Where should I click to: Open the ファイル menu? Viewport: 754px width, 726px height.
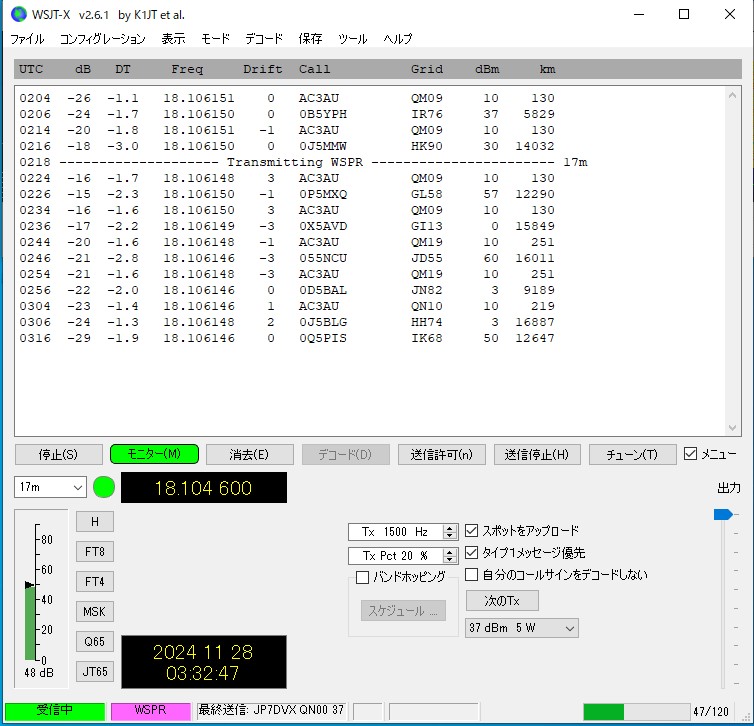click(27, 38)
